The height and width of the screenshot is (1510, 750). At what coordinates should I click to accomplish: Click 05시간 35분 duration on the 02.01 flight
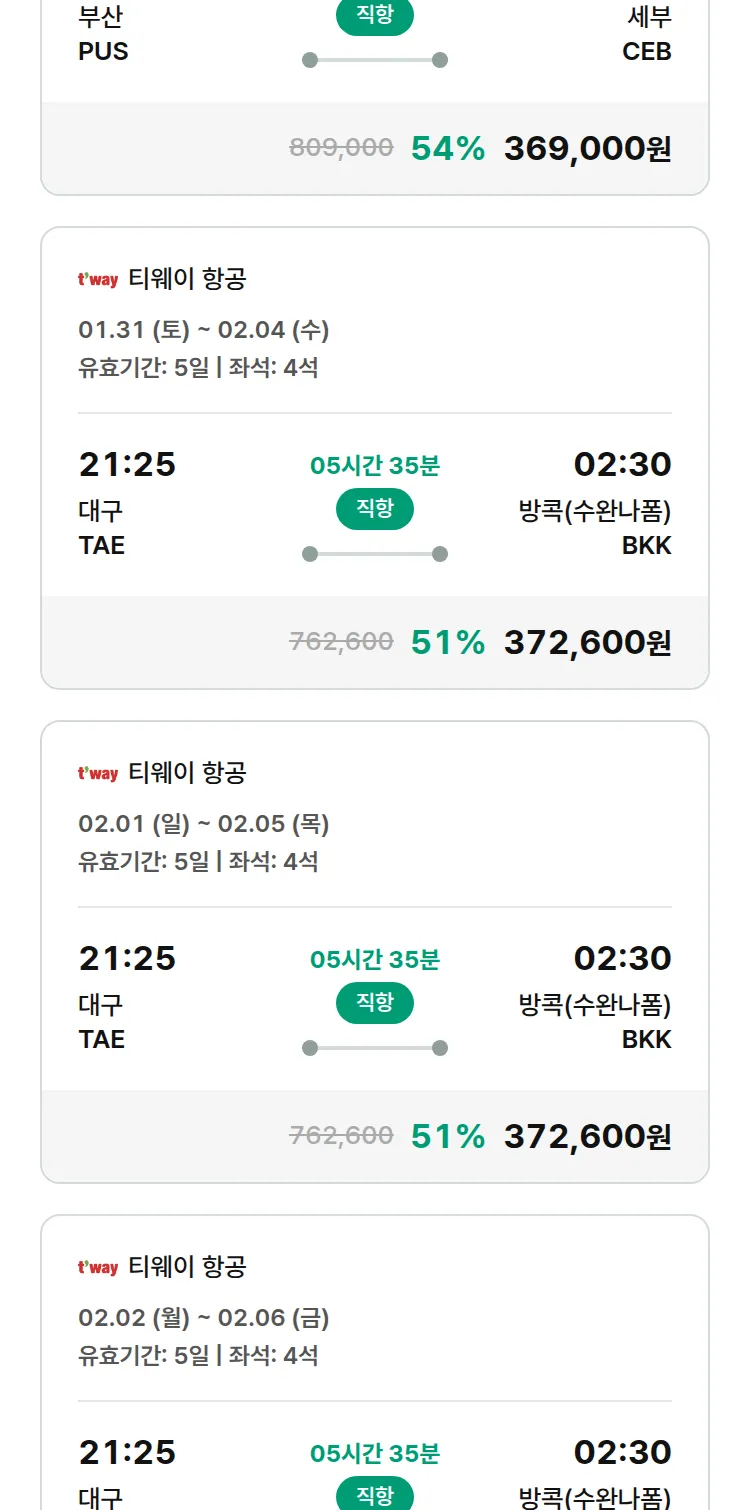coord(374,960)
